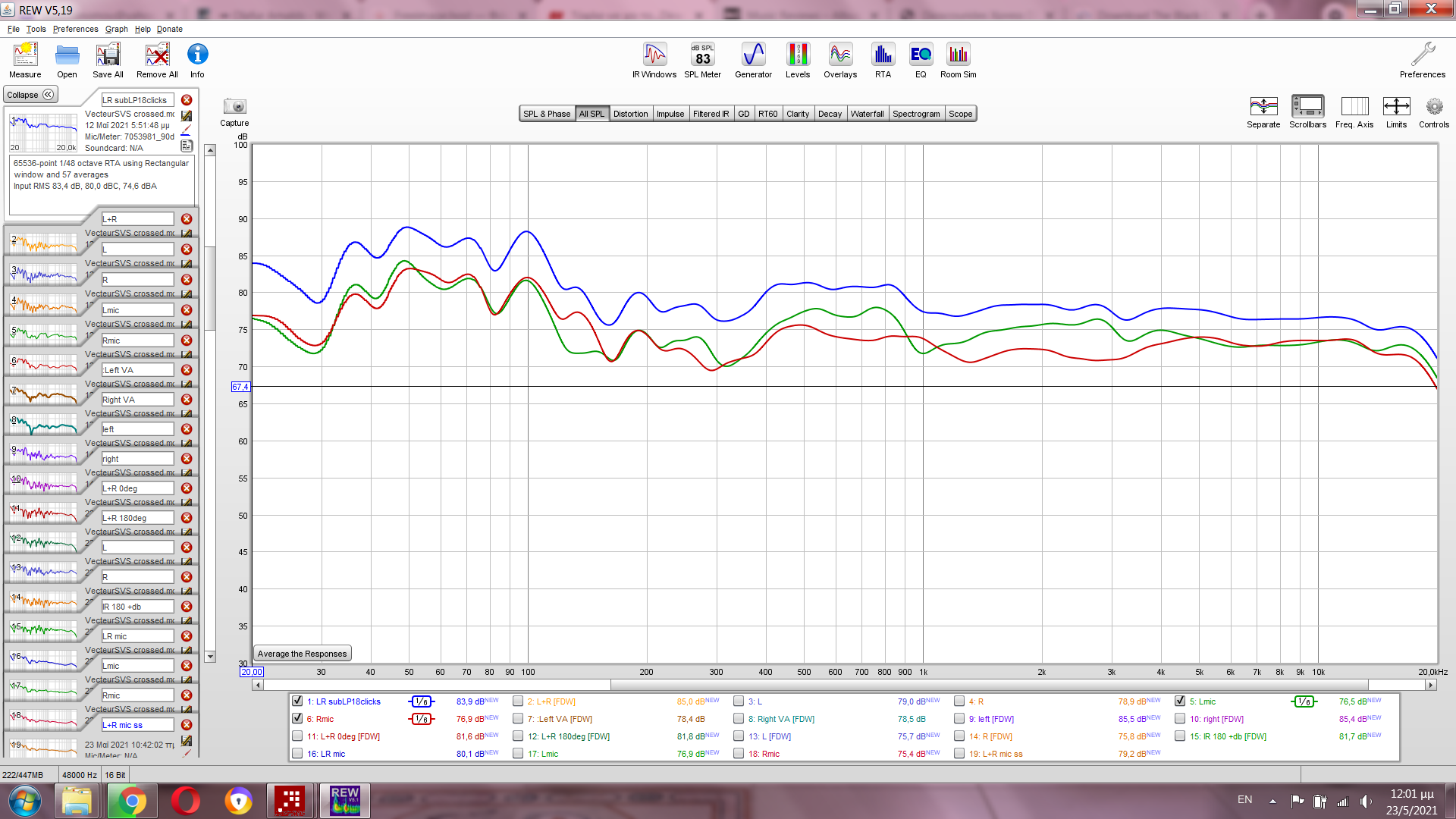Open smoothing selector for 6: Rmic
Image resolution: width=1456 pixels, height=819 pixels.
[x=422, y=719]
